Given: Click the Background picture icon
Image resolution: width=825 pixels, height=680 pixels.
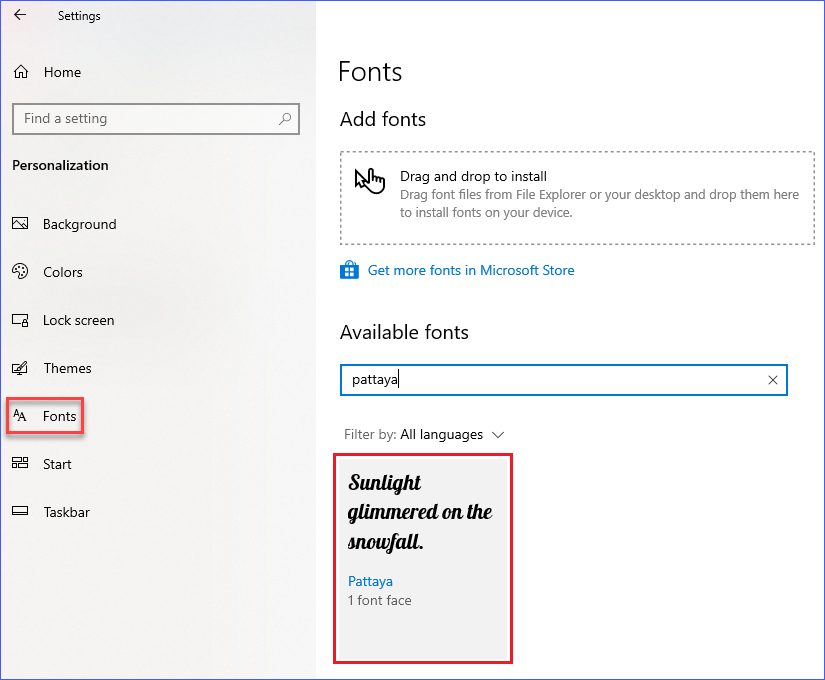Looking at the screenshot, I should (x=20, y=224).
